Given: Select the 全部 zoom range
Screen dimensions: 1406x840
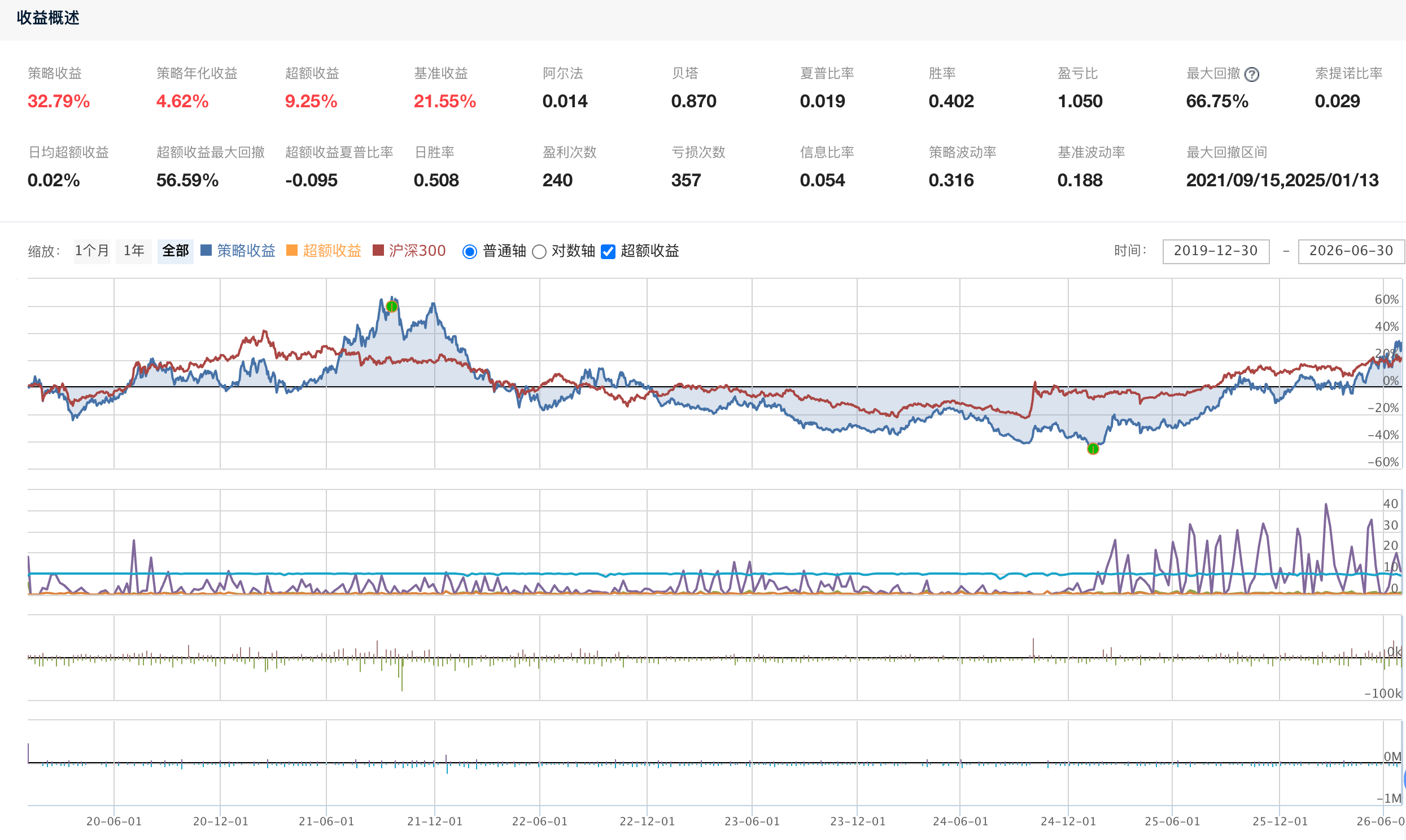Looking at the screenshot, I should (176, 251).
